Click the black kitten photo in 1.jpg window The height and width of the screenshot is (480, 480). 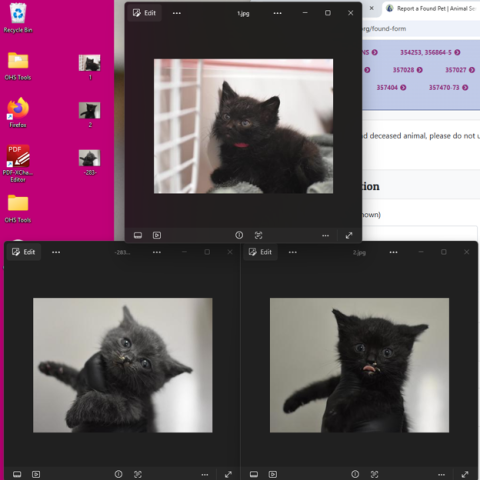point(243,126)
